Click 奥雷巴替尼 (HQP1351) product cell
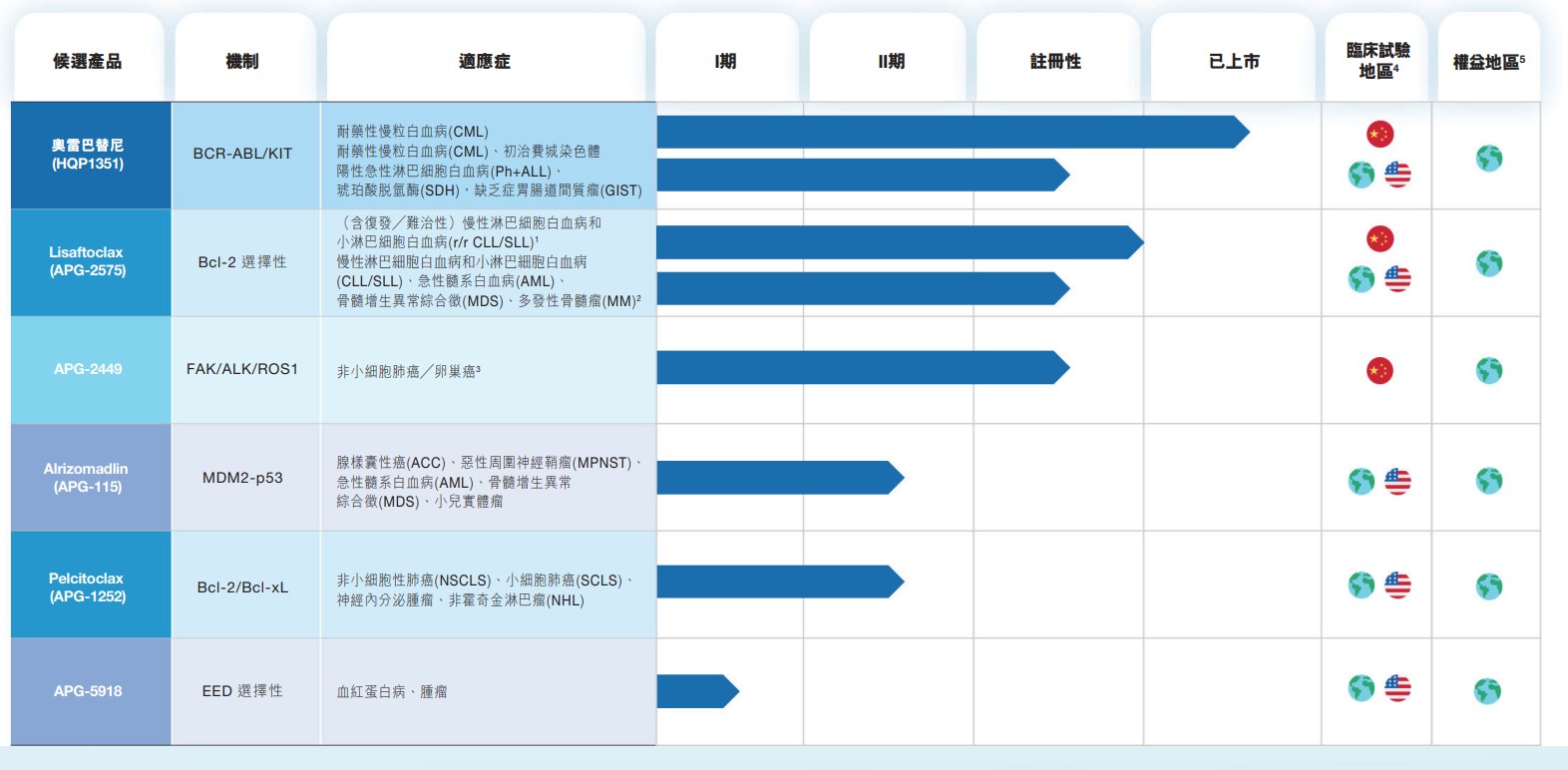This screenshot has height=770, width=1568. pyautogui.click(x=91, y=155)
